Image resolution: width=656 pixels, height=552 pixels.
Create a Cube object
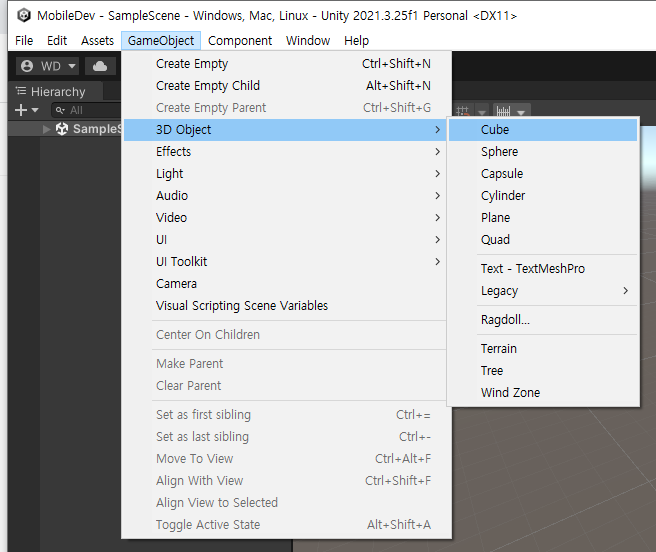(543, 130)
